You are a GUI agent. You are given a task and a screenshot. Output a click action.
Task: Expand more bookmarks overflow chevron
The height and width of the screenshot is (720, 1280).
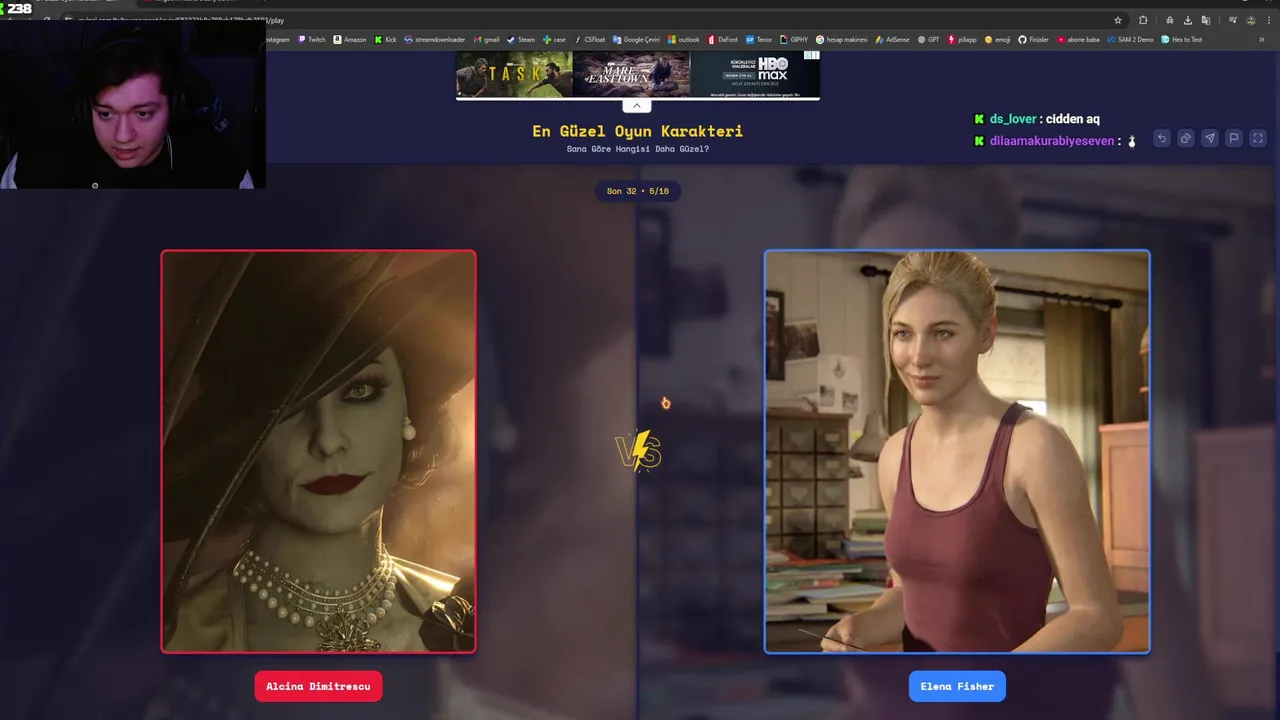point(1262,40)
